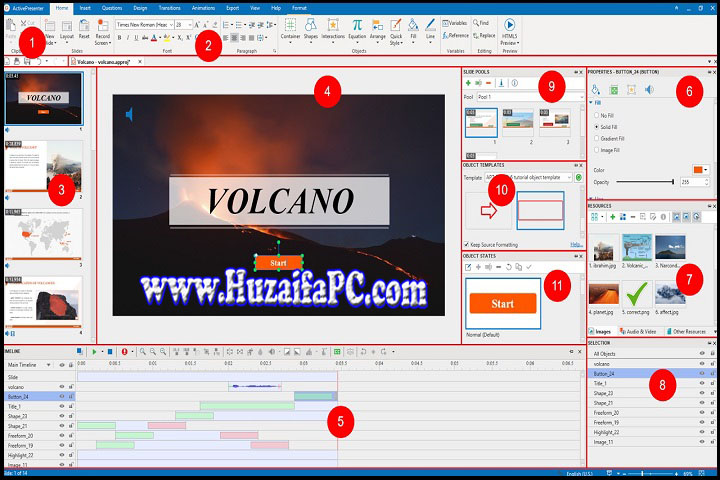Click the red record narration button in timeline

coord(124,352)
